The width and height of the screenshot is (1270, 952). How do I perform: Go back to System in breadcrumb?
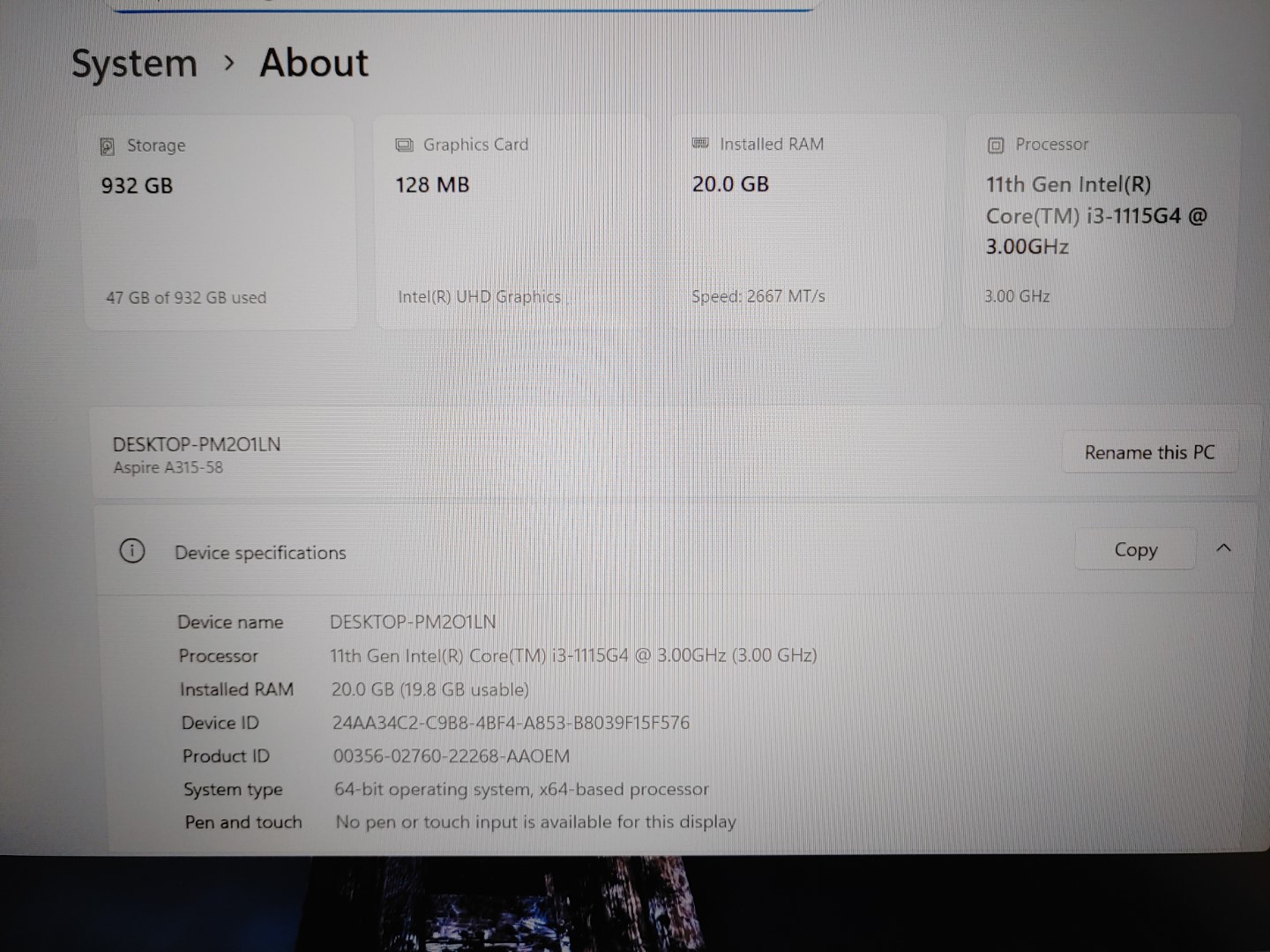[134, 64]
